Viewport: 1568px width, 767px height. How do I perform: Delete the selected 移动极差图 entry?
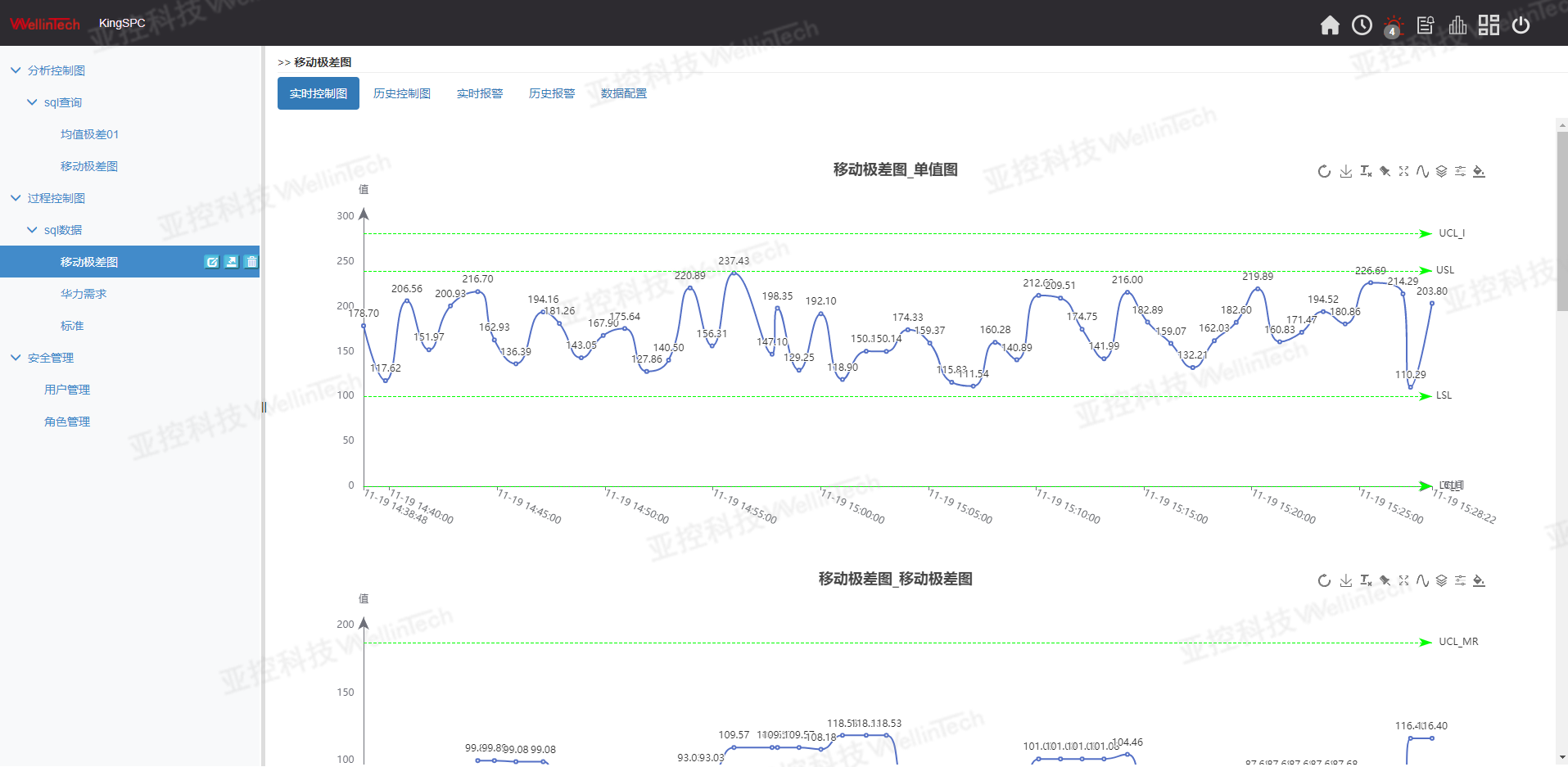[x=251, y=262]
